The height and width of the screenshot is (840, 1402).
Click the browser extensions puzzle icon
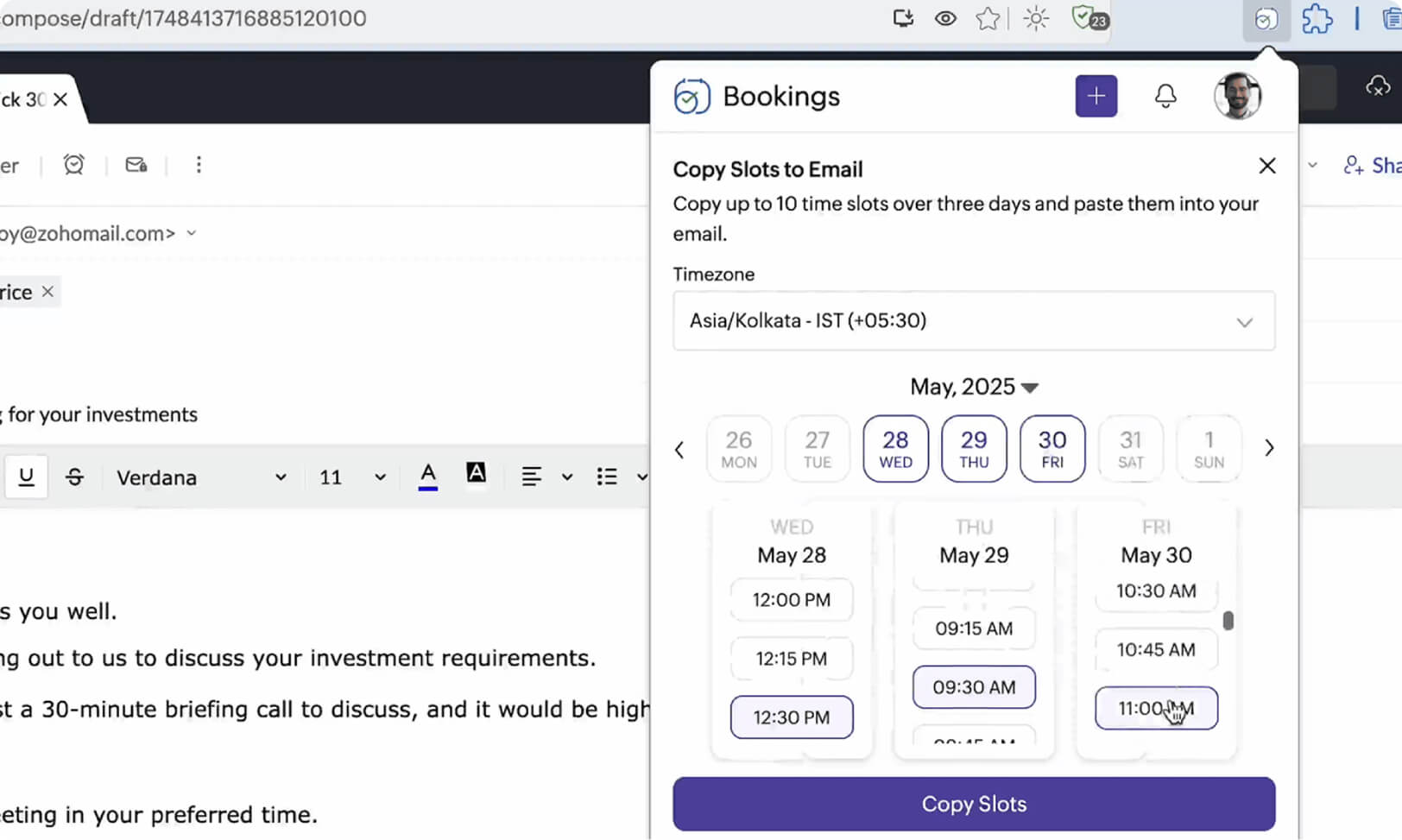pyautogui.click(x=1316, y=19)
